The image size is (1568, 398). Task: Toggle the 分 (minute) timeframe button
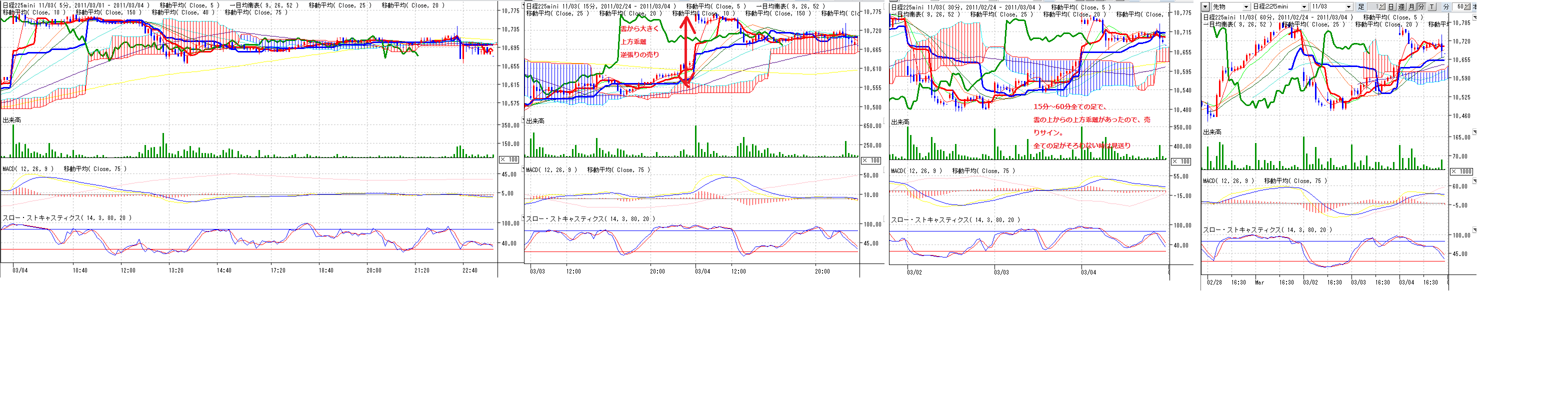click(1421, 6)
